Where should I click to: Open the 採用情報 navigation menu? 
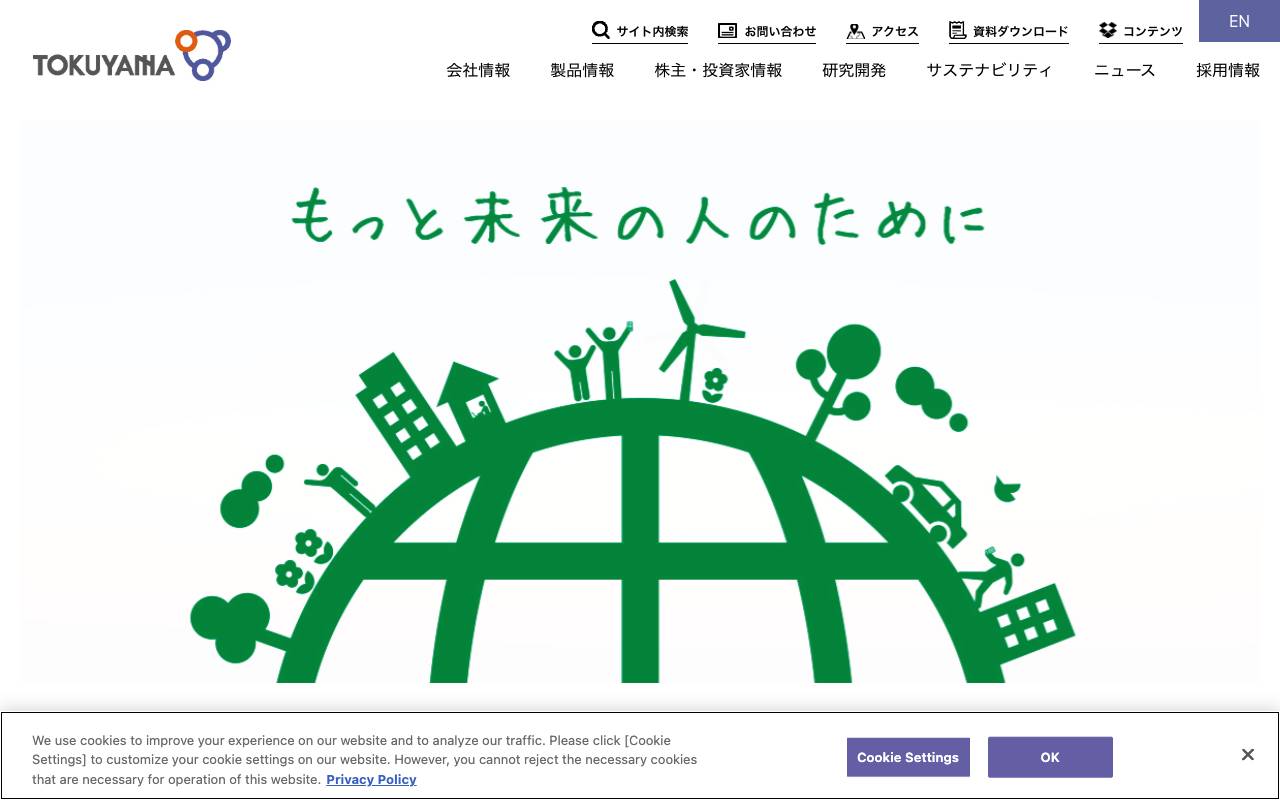(1228, 70)
